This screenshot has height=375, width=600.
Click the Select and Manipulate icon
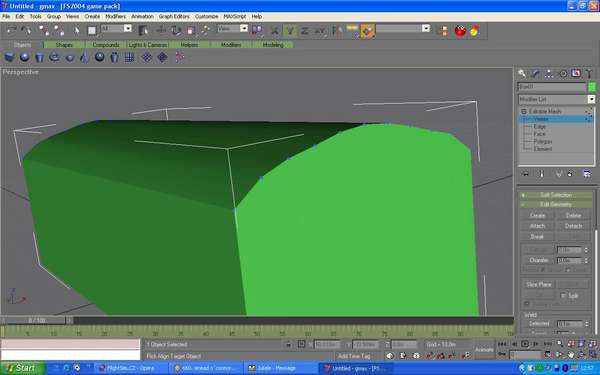[205, 30]
